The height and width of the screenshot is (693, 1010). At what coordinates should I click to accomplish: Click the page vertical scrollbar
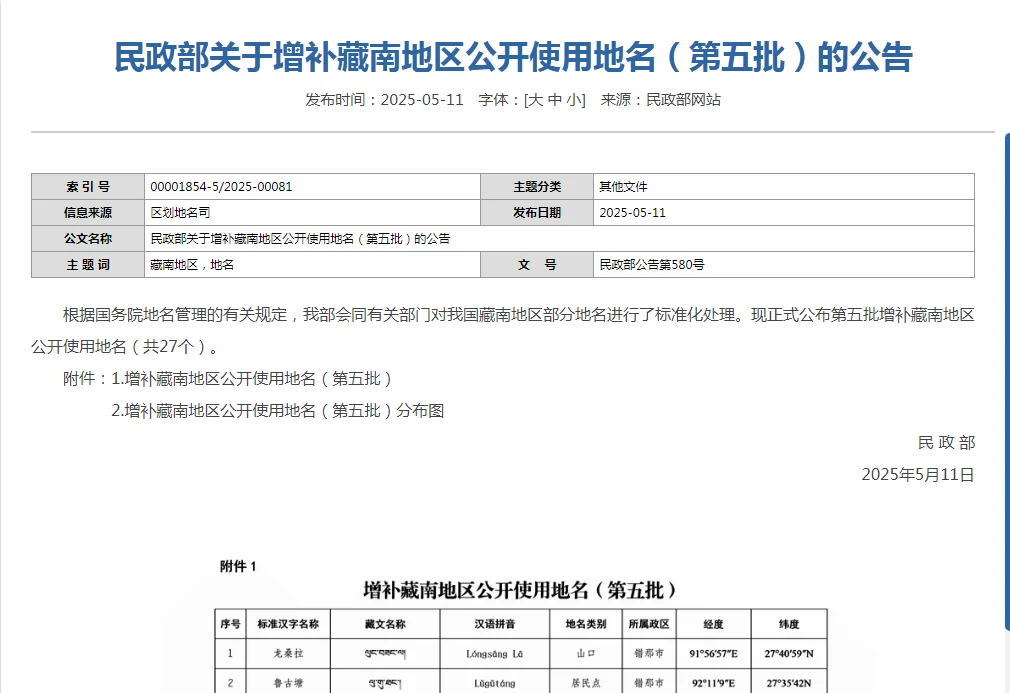(x=1007, y=381)
